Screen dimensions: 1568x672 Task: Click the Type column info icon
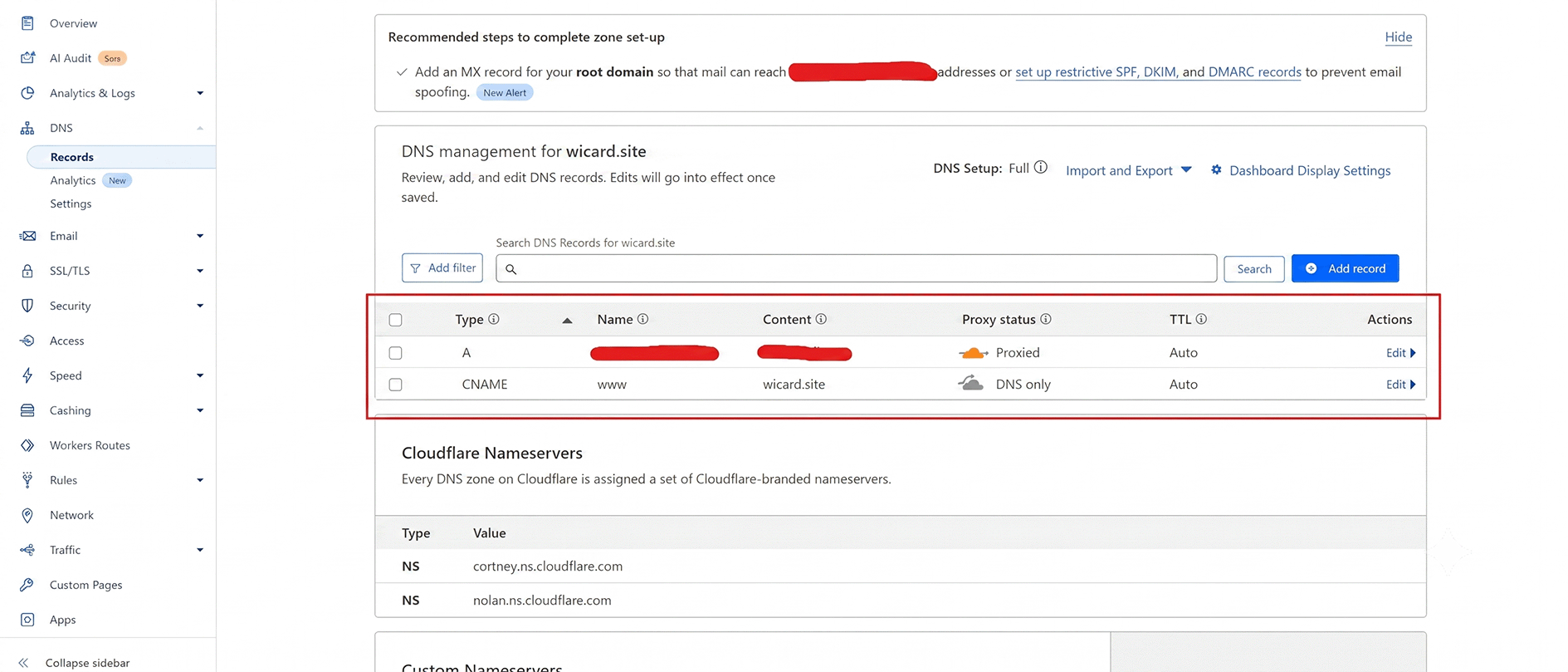pos(494,319)
